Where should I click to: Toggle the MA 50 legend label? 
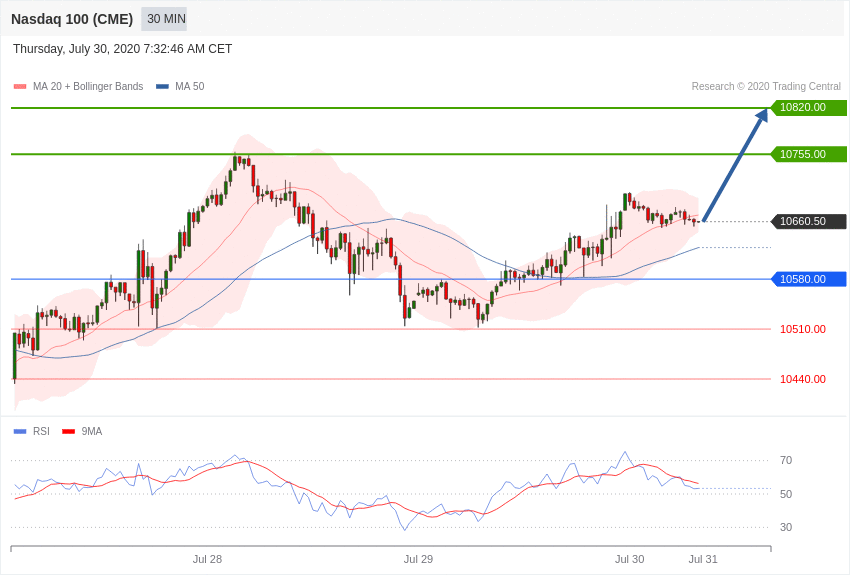189,87
